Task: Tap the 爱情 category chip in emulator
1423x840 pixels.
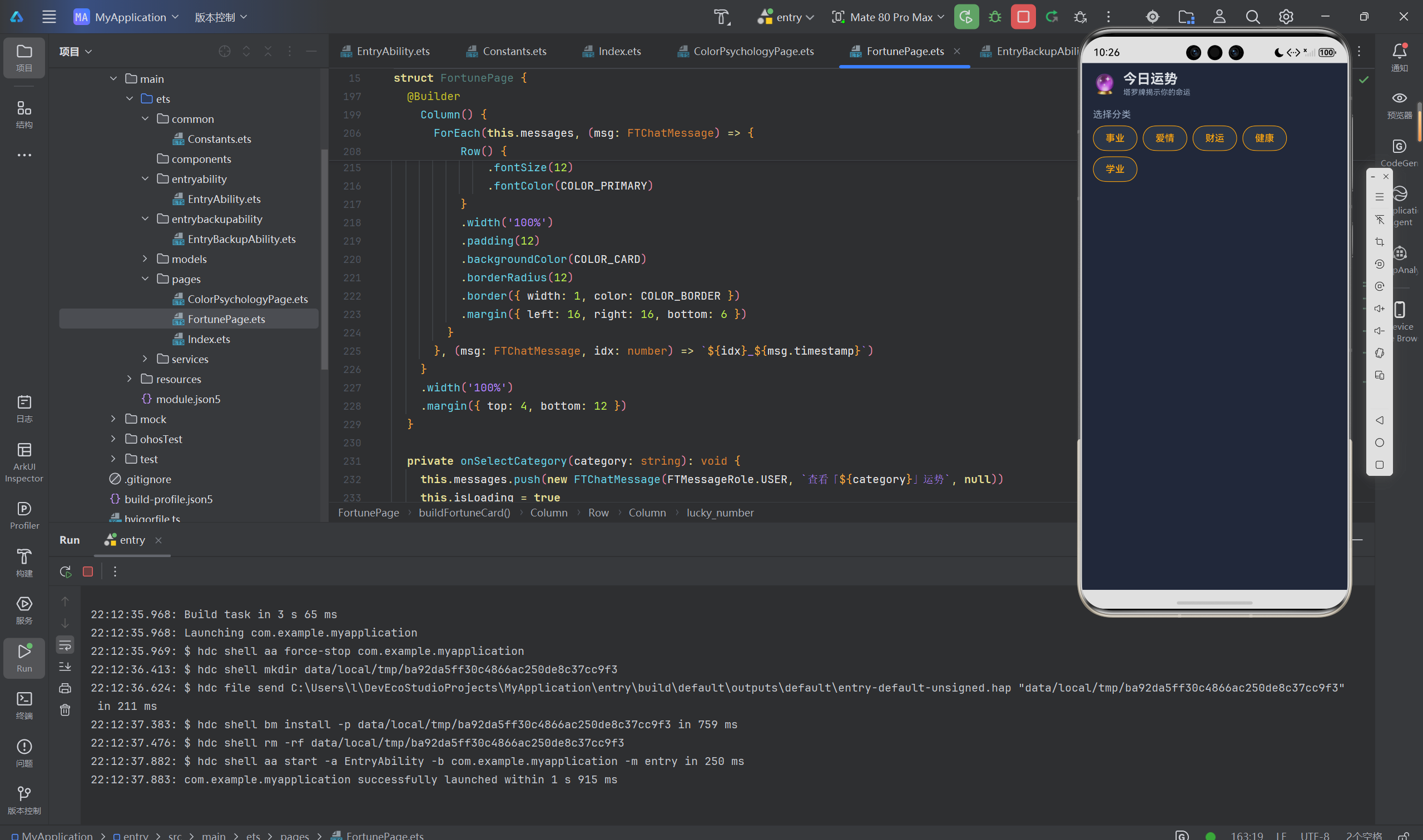Action: click(x=1164, y=138)
